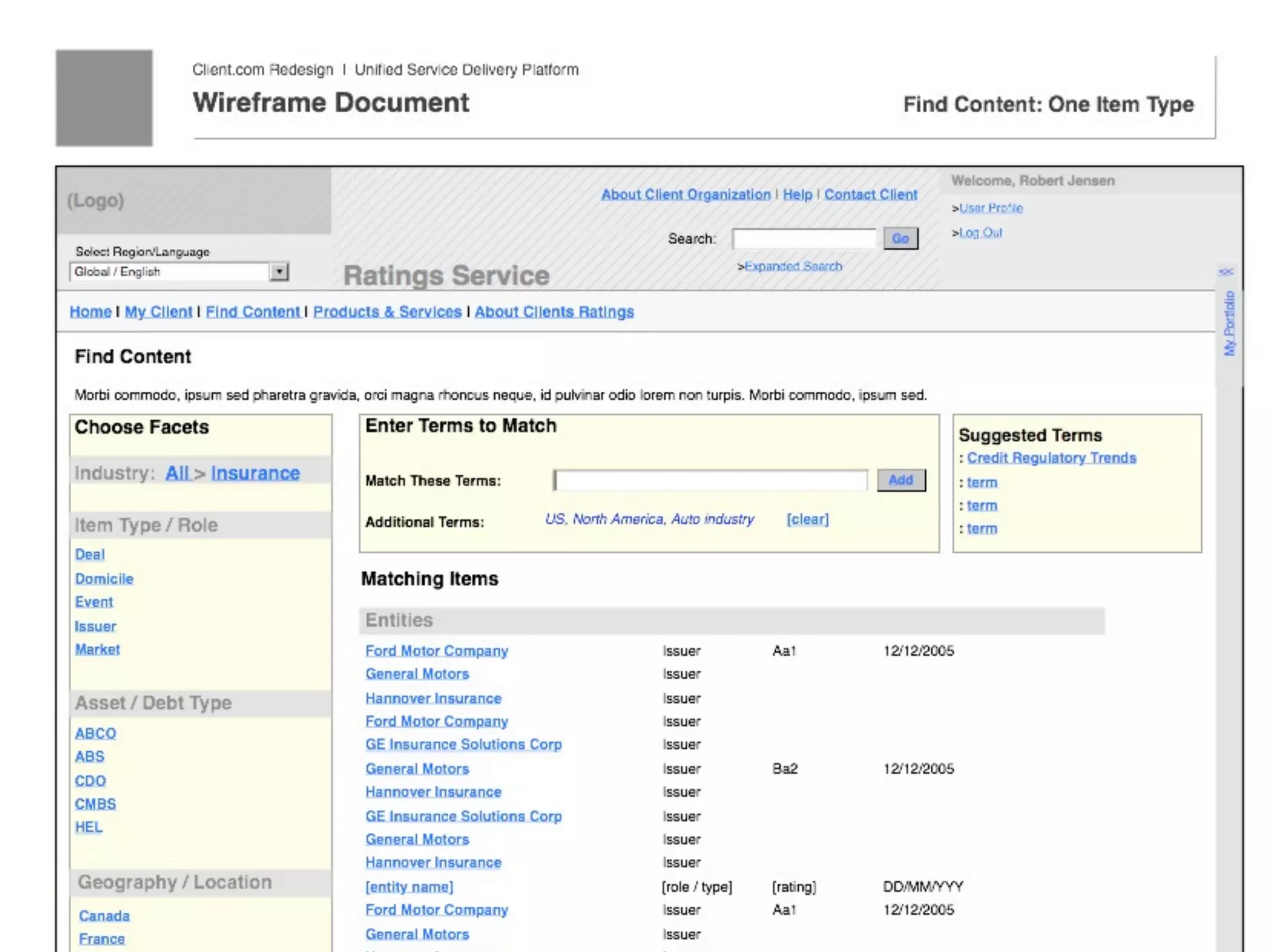Select the CMBS asset type facet
The height and width of the screenshot is (952, 1270).
95,804
